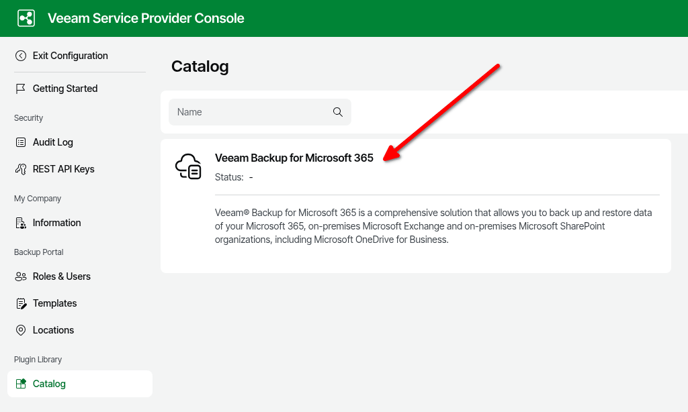Open My Company Information

point(56,223)
